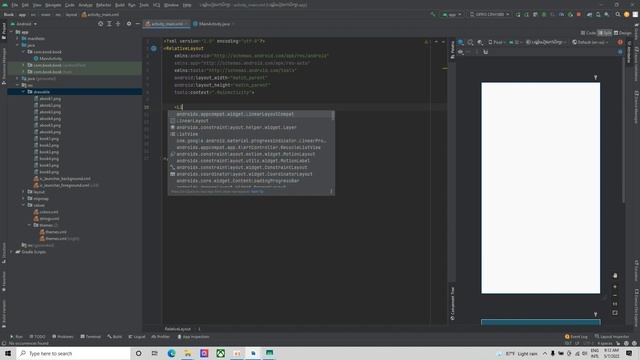Click the gutter icon beside RelativeLayout line
Viewport: 640px width, 360px height.
pos(153,48)
